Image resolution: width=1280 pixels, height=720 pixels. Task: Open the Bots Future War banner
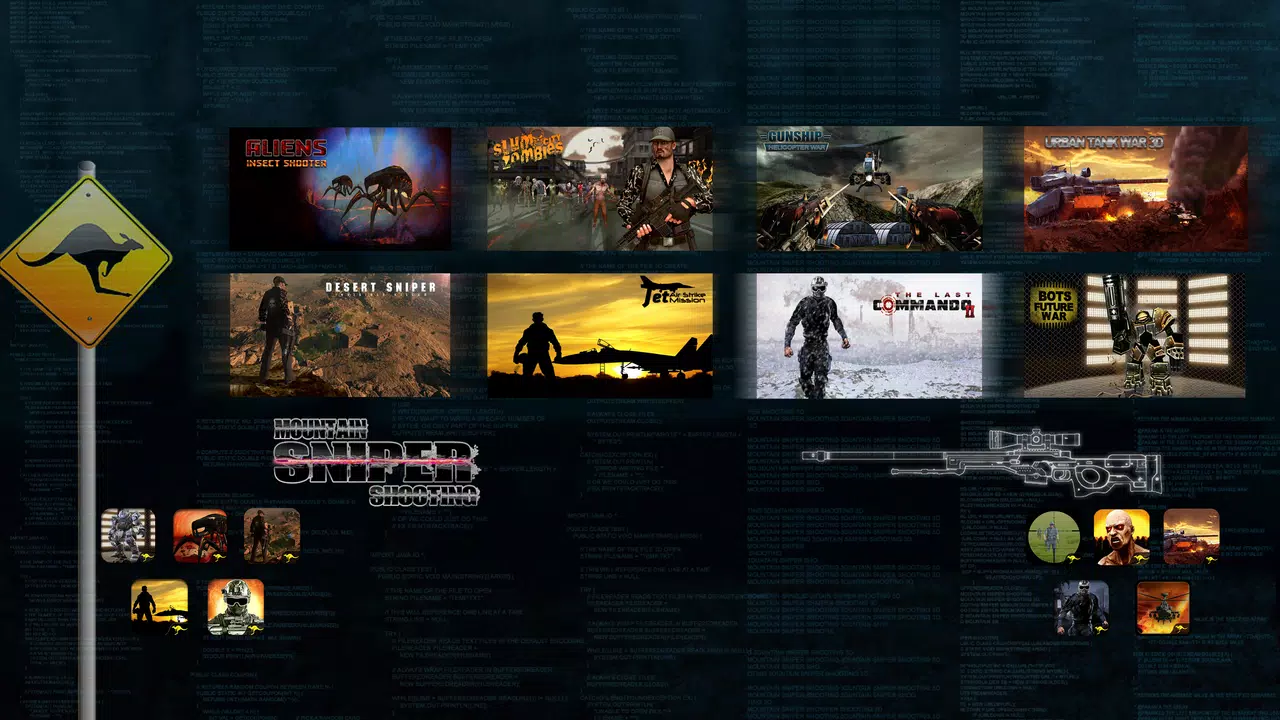(x=1135, y=335)
